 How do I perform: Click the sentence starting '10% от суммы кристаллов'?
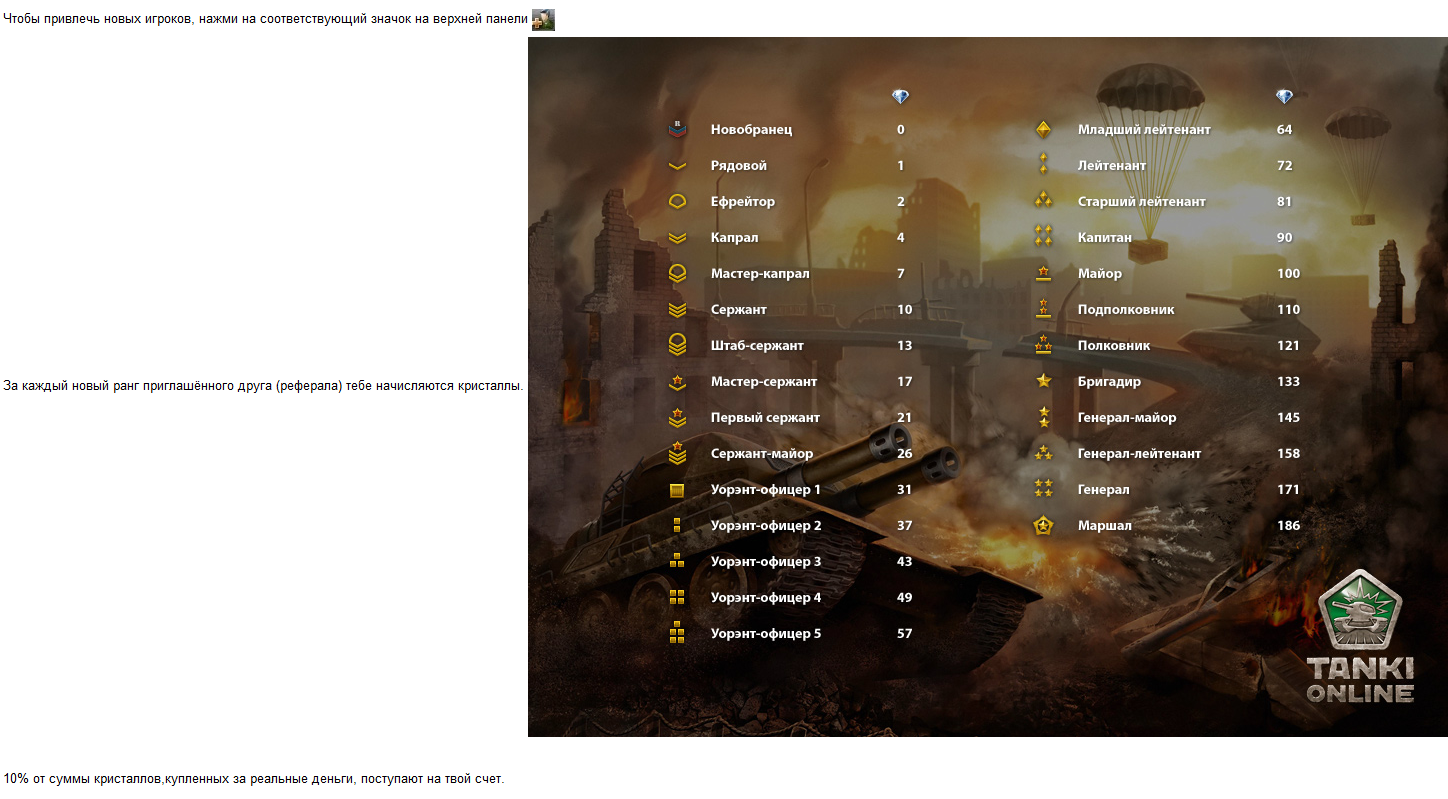tap(254, 778)
